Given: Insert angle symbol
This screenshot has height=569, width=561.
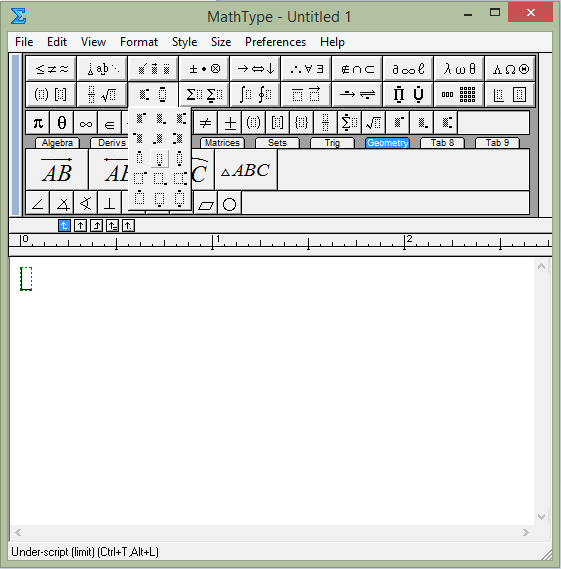Looking at the screenshot, I should pos(38,204).
